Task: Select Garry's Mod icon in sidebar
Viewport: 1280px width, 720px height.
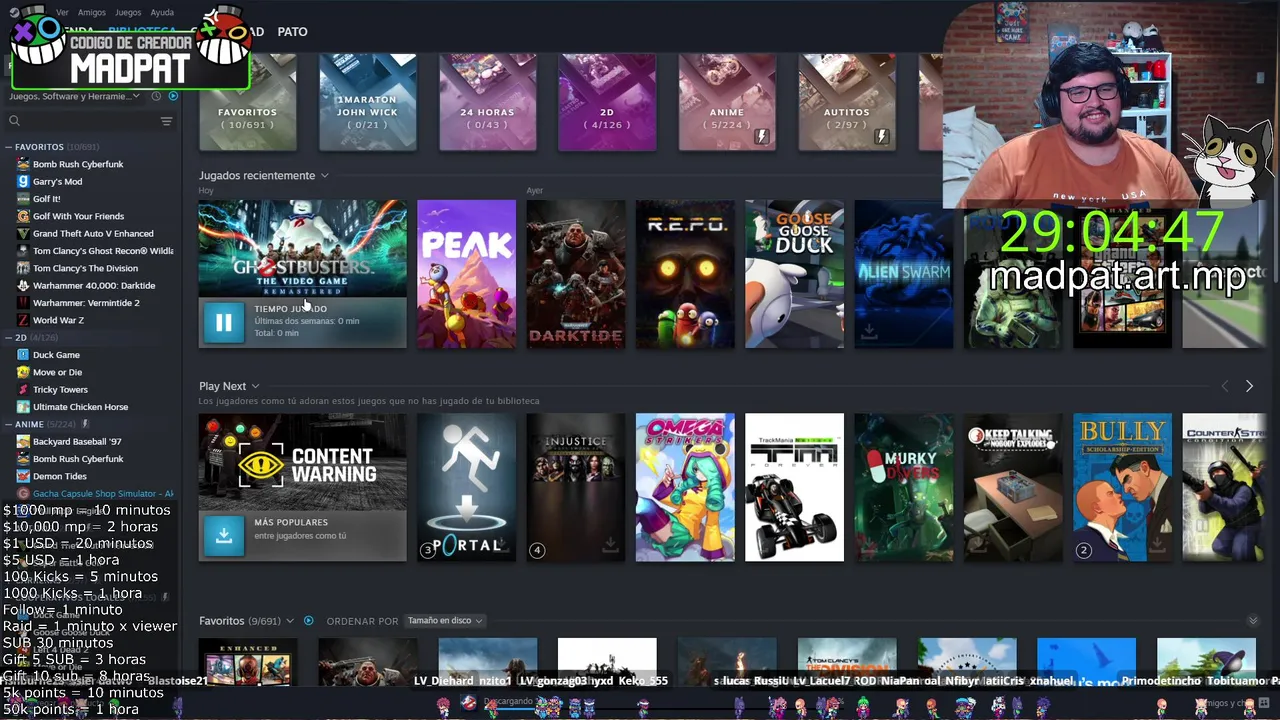Action: 23,181
